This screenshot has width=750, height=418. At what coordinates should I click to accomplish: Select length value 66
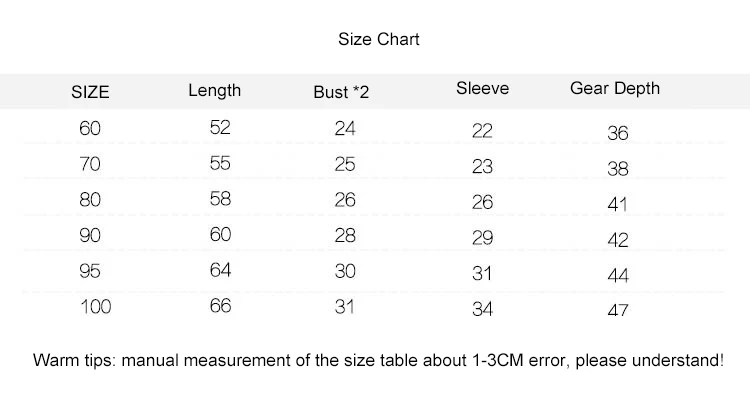click(220, 306)
